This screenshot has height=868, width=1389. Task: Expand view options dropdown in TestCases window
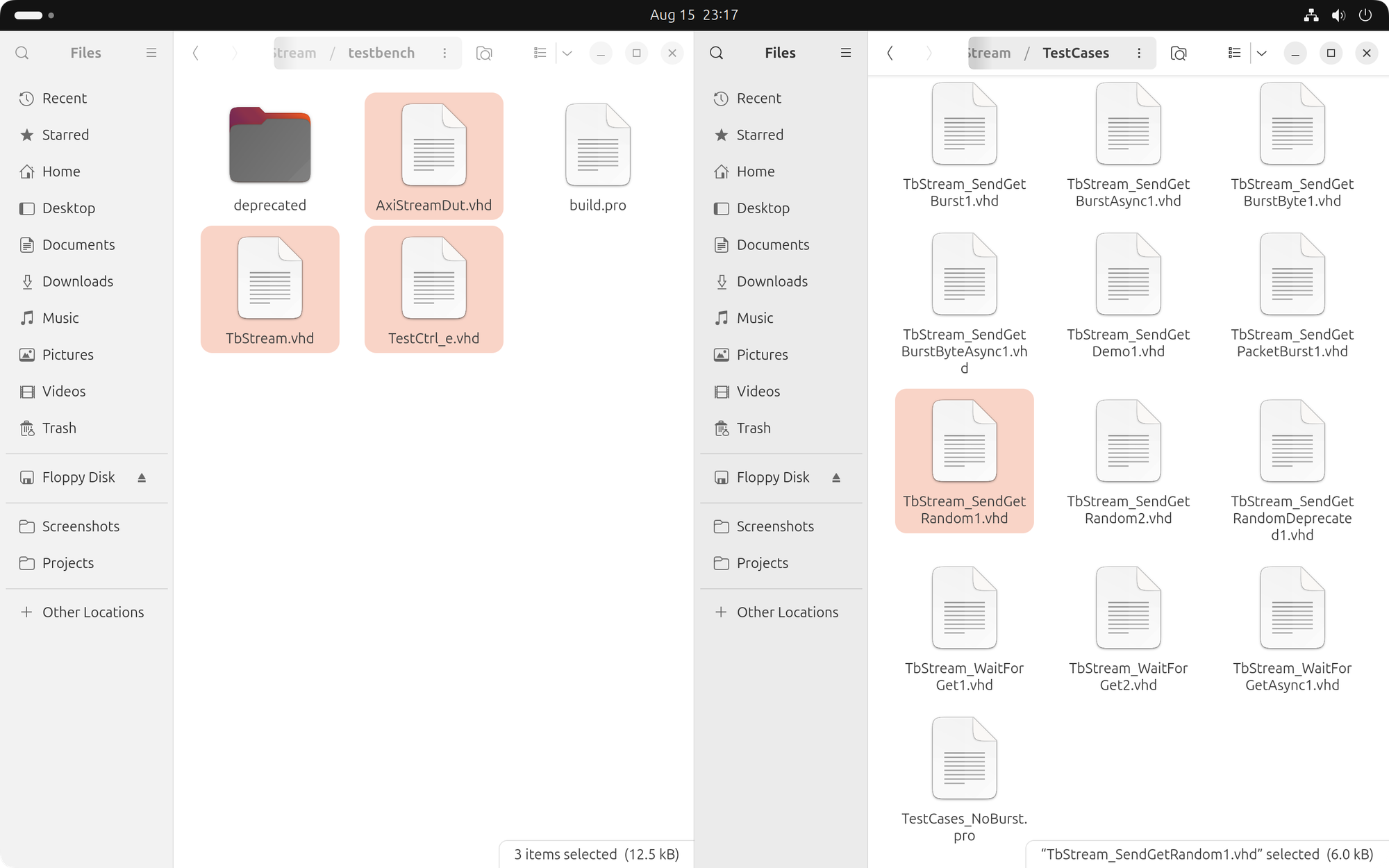click(1262, 53)
